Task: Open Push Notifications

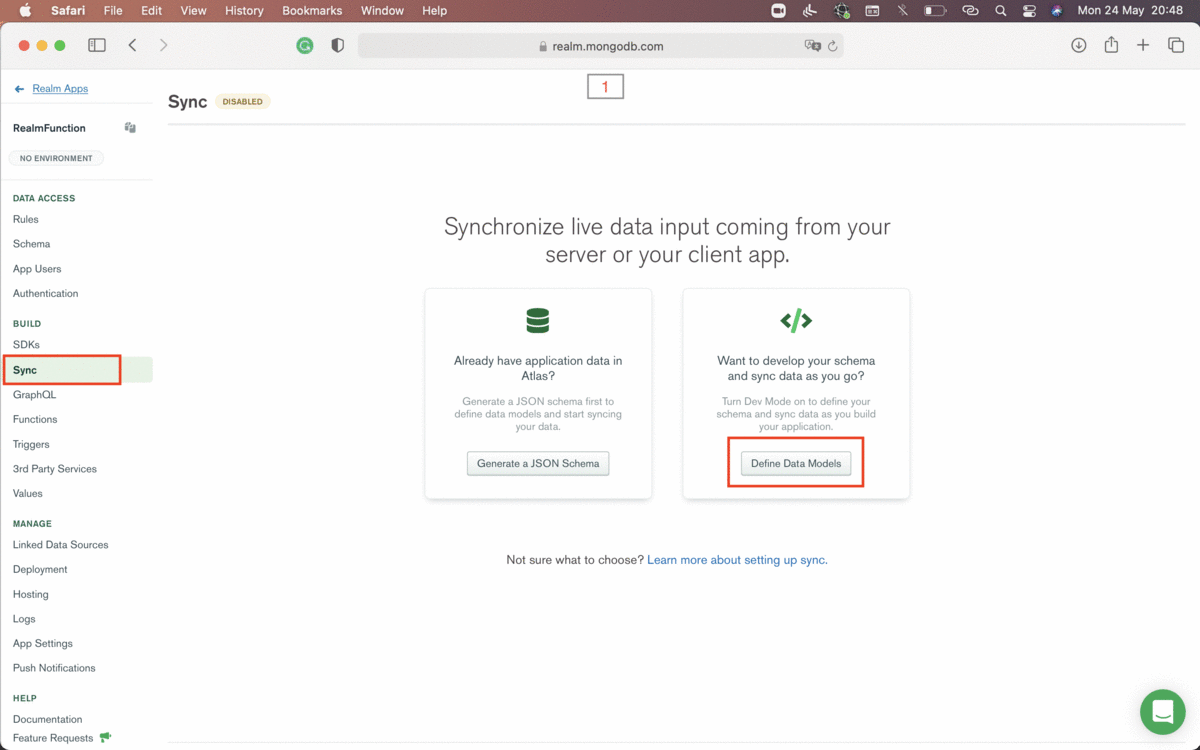Action: pos(54,668)
